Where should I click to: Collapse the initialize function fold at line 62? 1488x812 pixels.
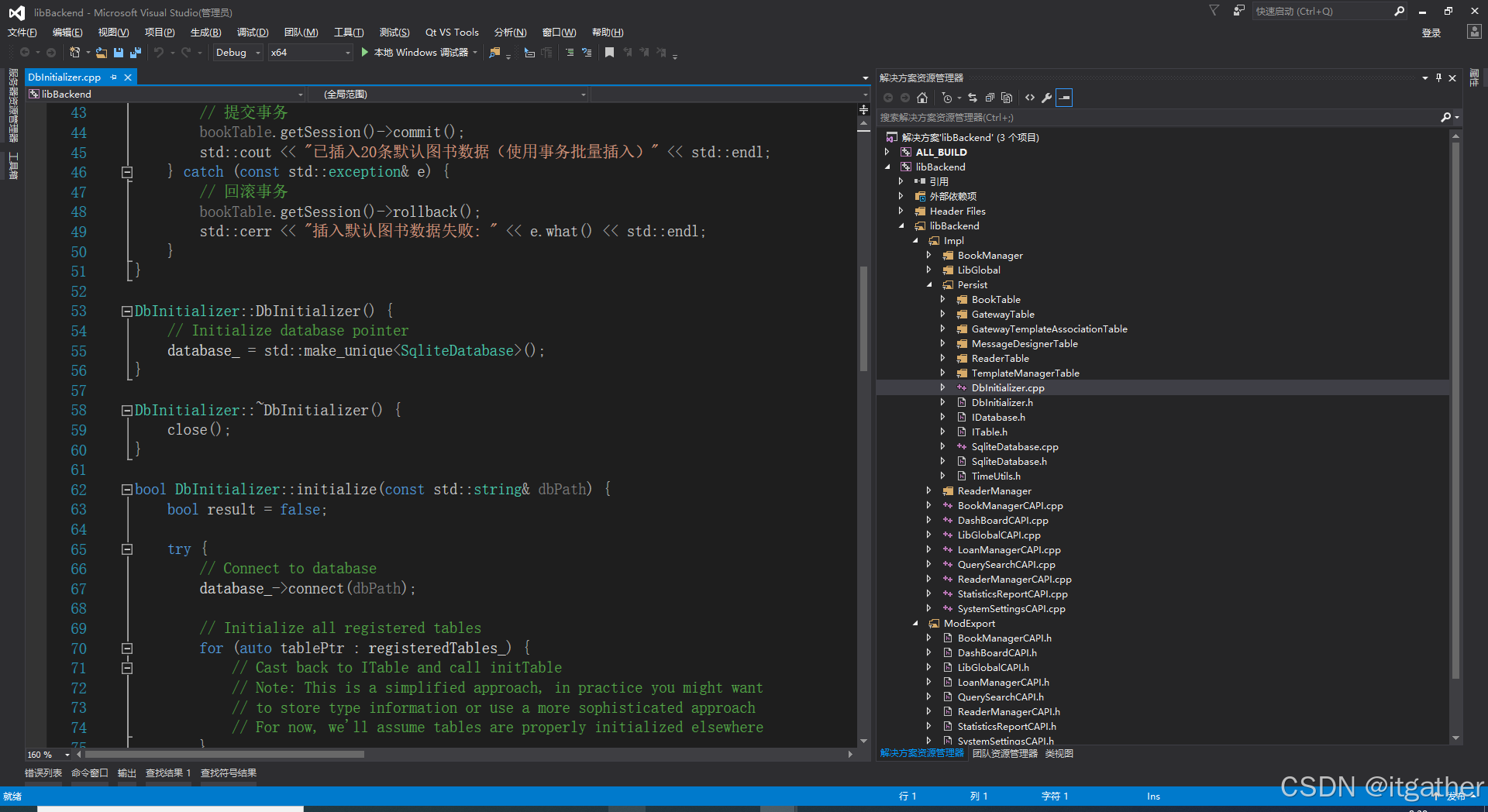(x=126, y=490)
